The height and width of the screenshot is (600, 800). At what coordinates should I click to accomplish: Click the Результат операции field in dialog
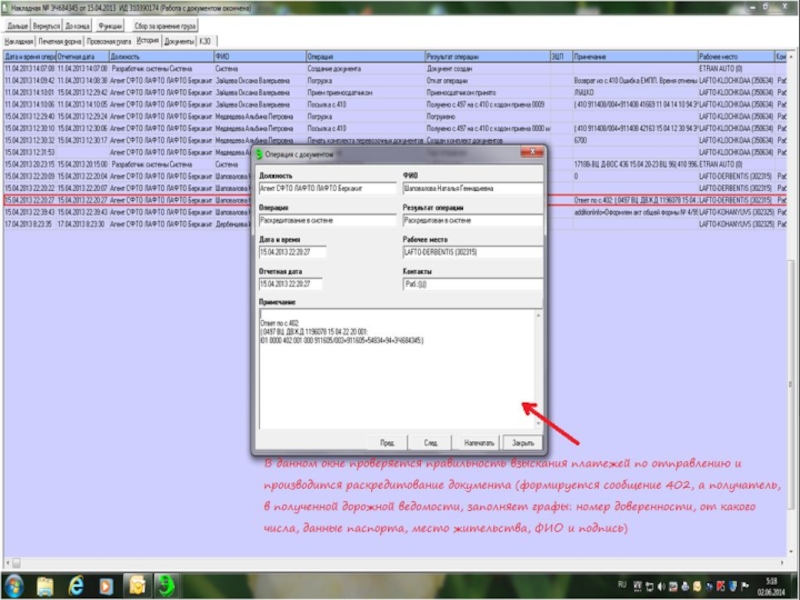pos(472,220)
